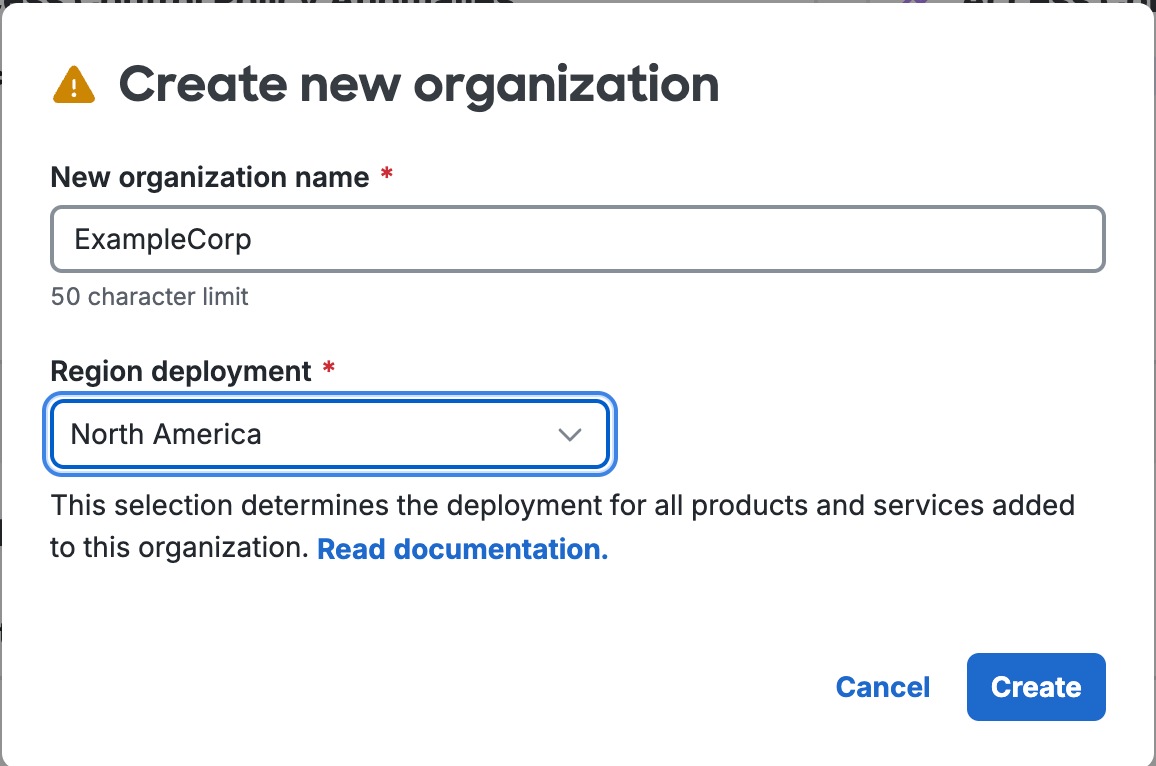Click the New organization name input field
The height and width of the screenshot is (766, 1156).
click(577, 240)
